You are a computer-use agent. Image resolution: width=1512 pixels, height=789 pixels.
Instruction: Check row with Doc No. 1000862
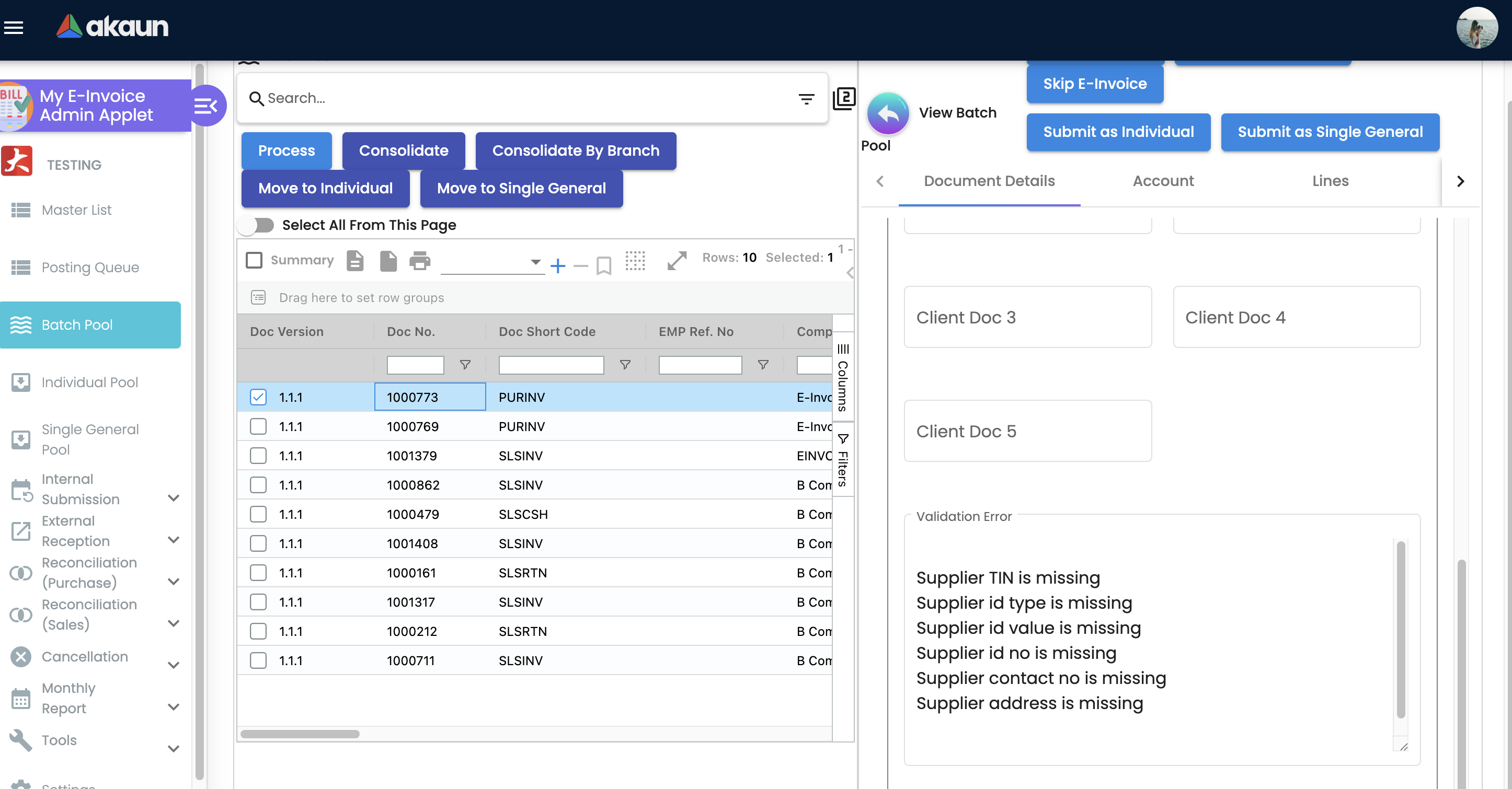(258, 485)
